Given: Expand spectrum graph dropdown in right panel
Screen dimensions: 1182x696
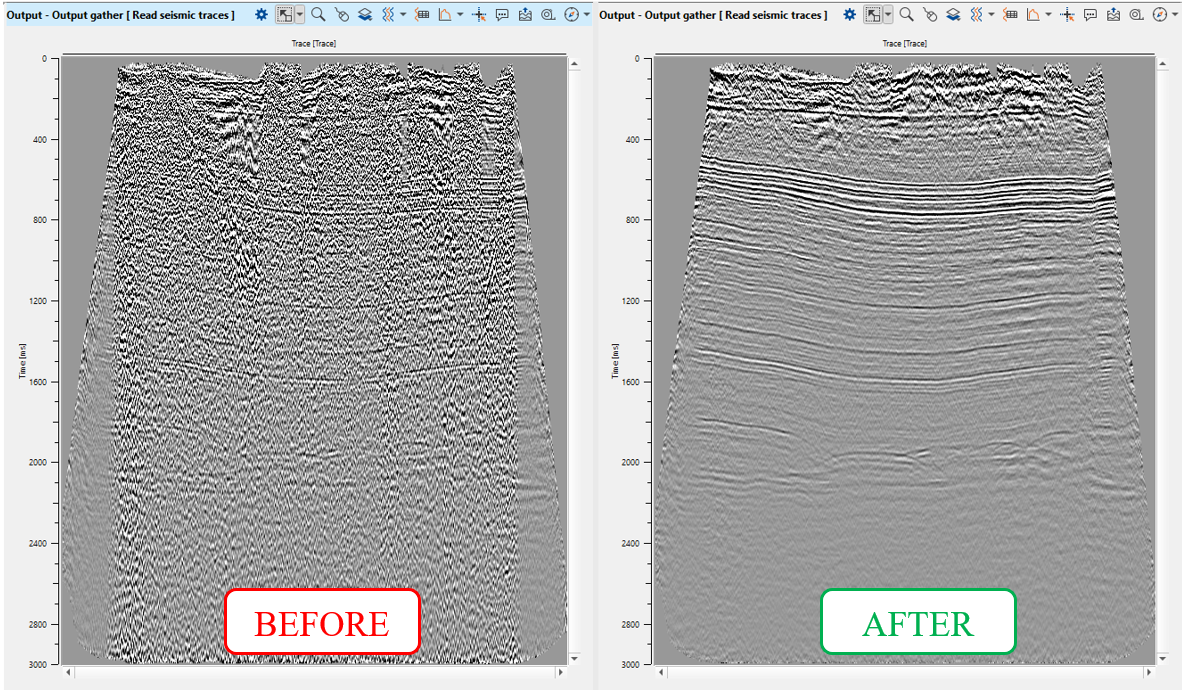Looking at the screenshot, I should tap(1048, 15).
